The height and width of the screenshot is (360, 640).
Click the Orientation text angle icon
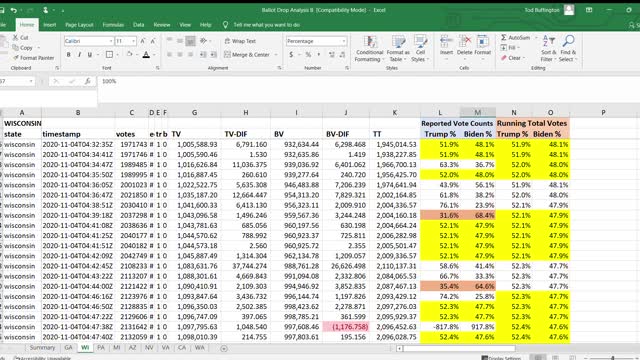click(203, 41)
